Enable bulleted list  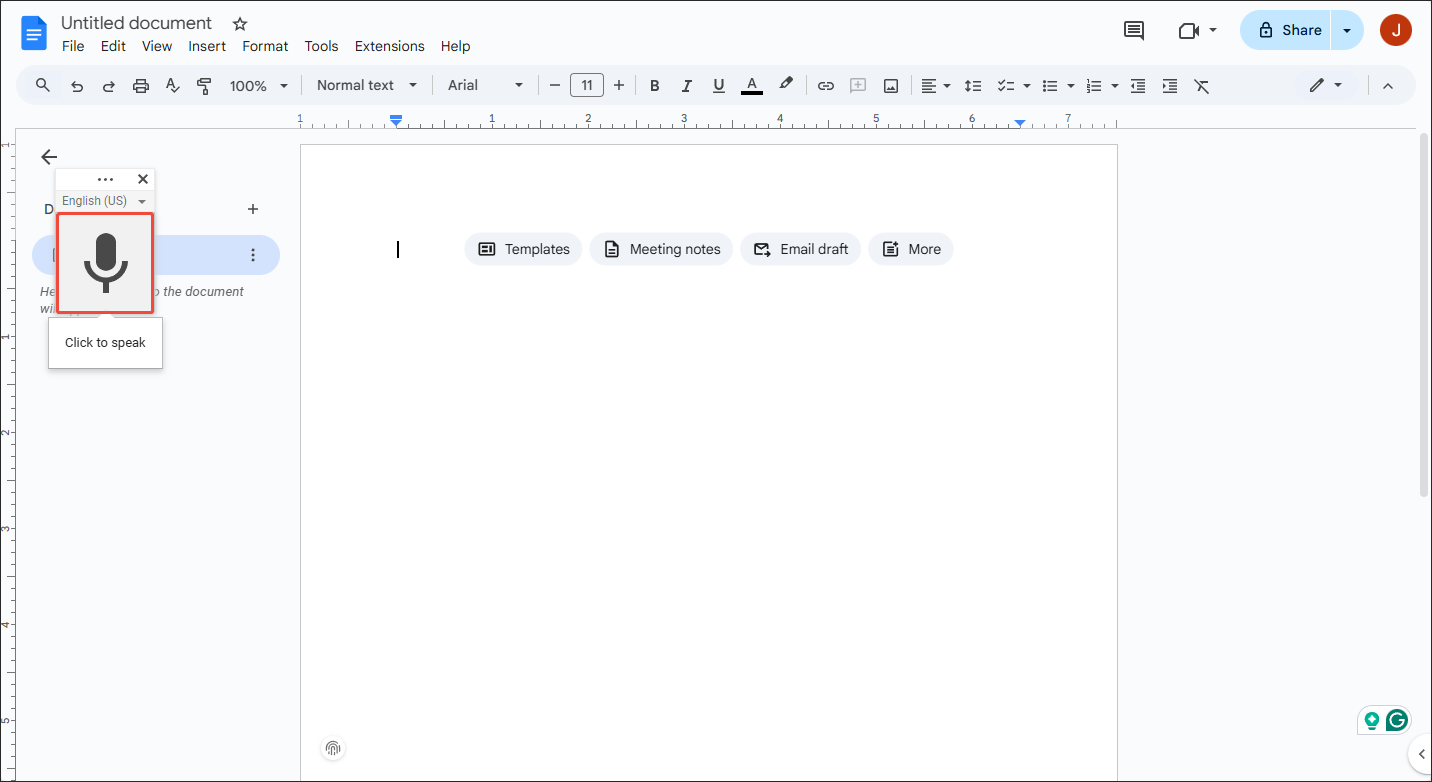coord(1051,85)
